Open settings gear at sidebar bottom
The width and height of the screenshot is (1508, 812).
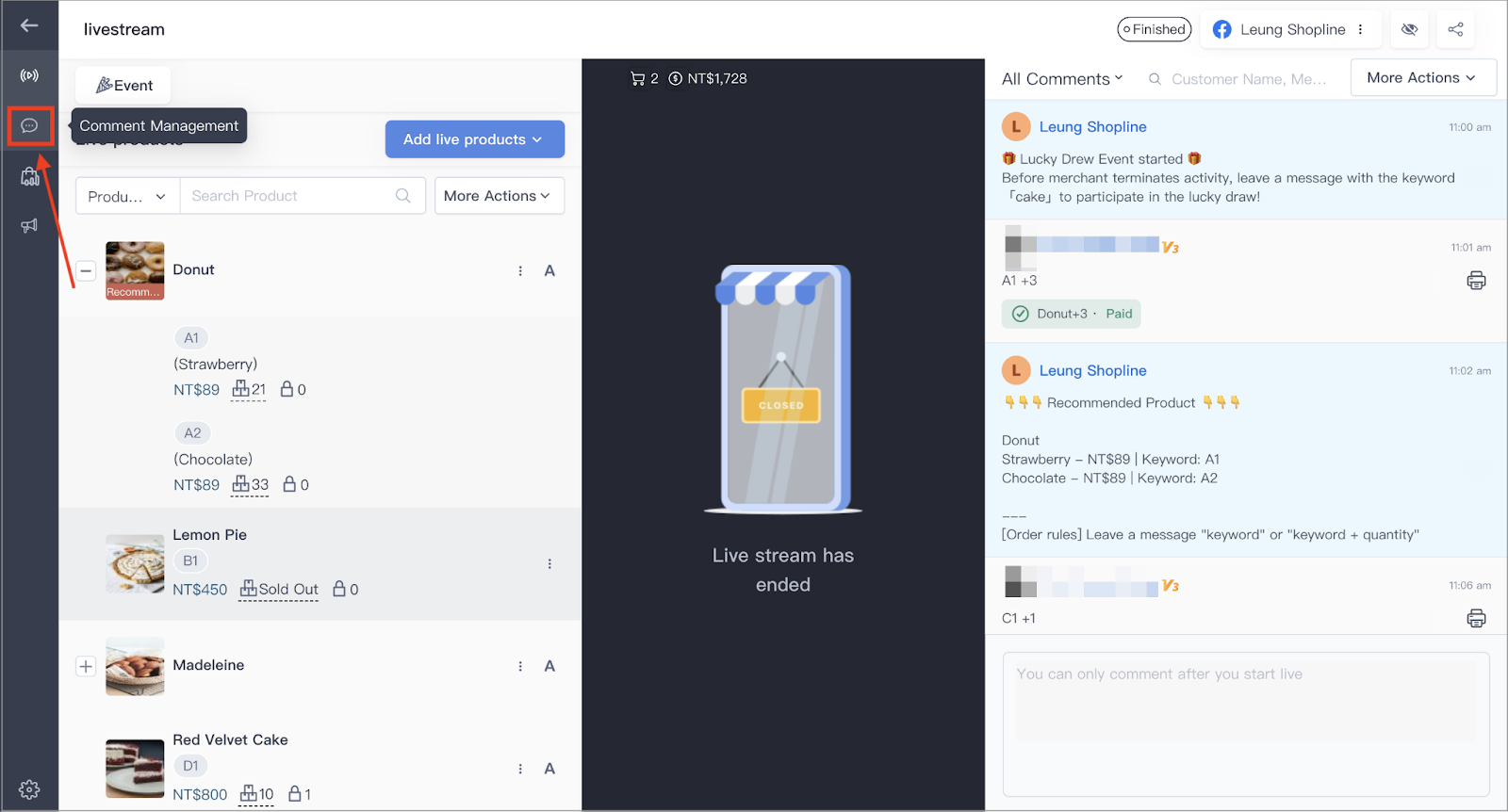pyautogui.click(x=29, y=789)
